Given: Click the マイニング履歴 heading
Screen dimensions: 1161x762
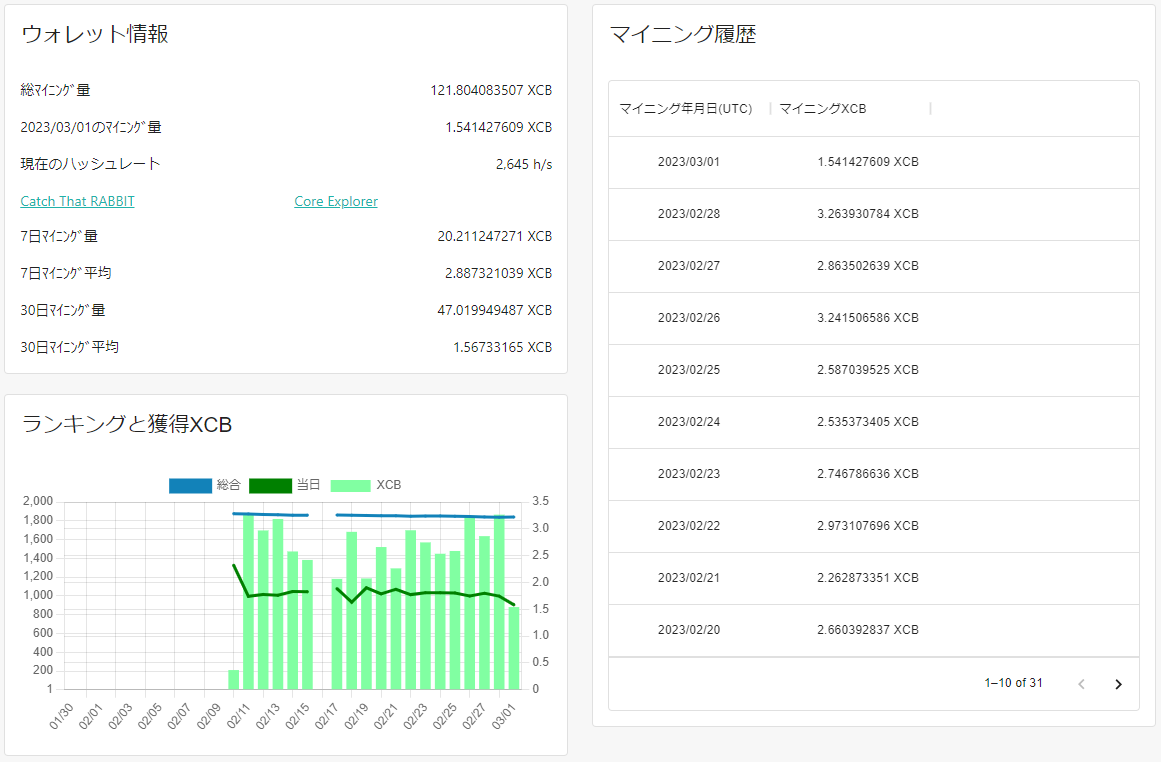Looking at the screenshot, I should pyautogui.click(x=683, y=34).
